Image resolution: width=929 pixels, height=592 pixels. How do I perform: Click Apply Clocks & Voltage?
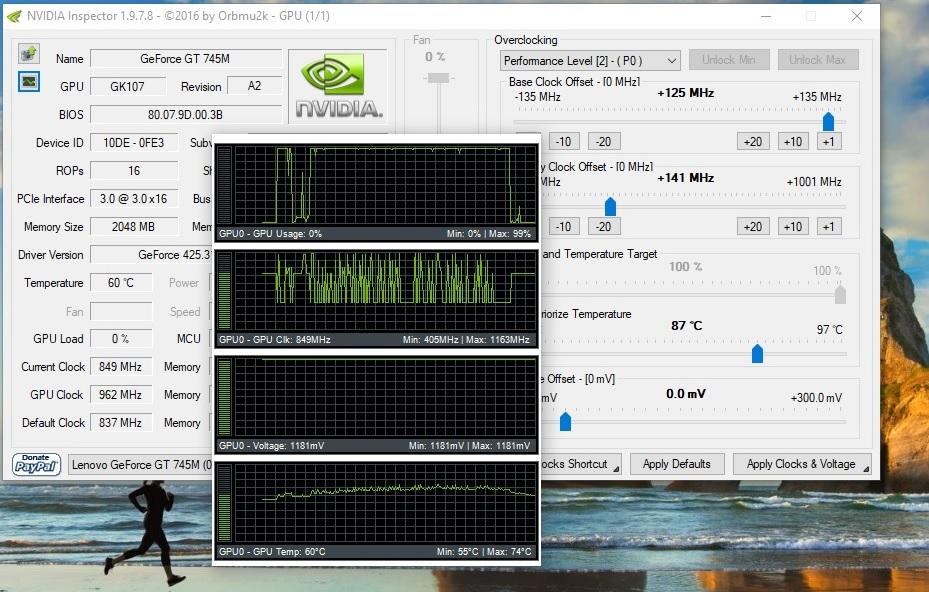pyautogui.click(x=802, y=464)
